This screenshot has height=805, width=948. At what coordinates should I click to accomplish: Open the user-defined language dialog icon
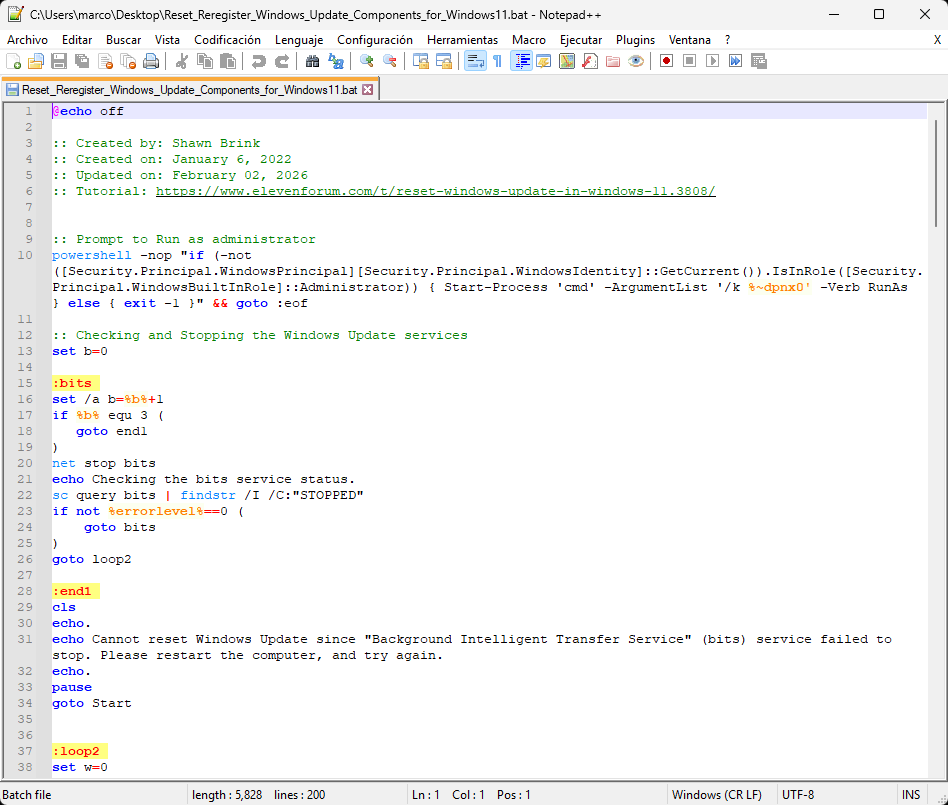click(x=544, y=61)
